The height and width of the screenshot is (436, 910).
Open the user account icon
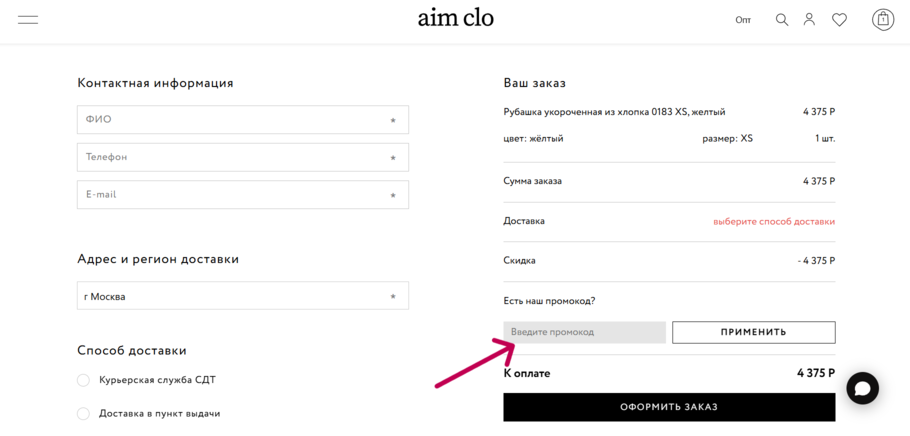coord(809,20)
